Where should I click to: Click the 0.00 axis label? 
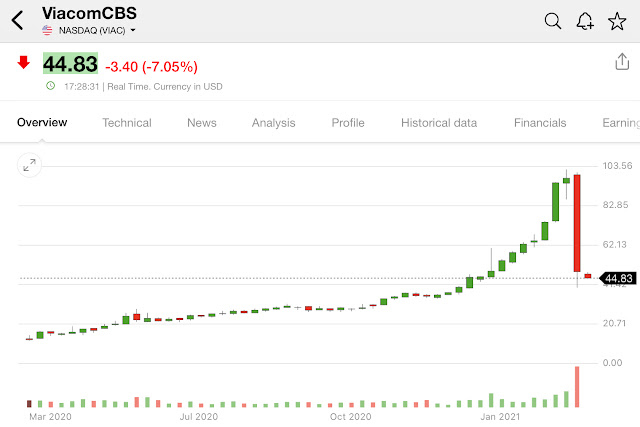[613, 363]
